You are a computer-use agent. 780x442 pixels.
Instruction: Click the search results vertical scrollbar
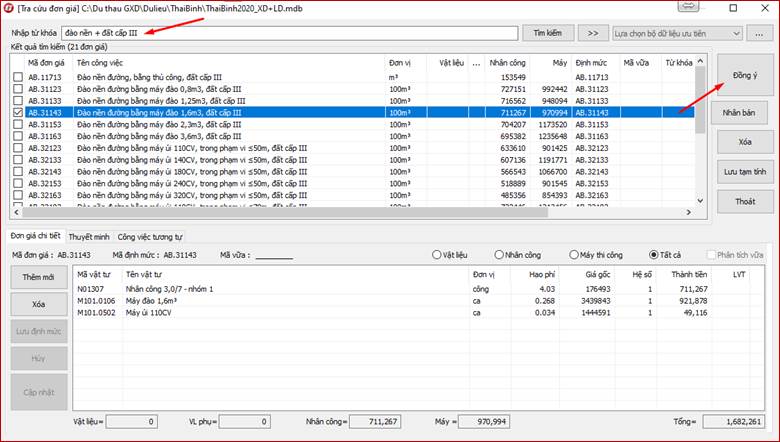click(700, 140)
